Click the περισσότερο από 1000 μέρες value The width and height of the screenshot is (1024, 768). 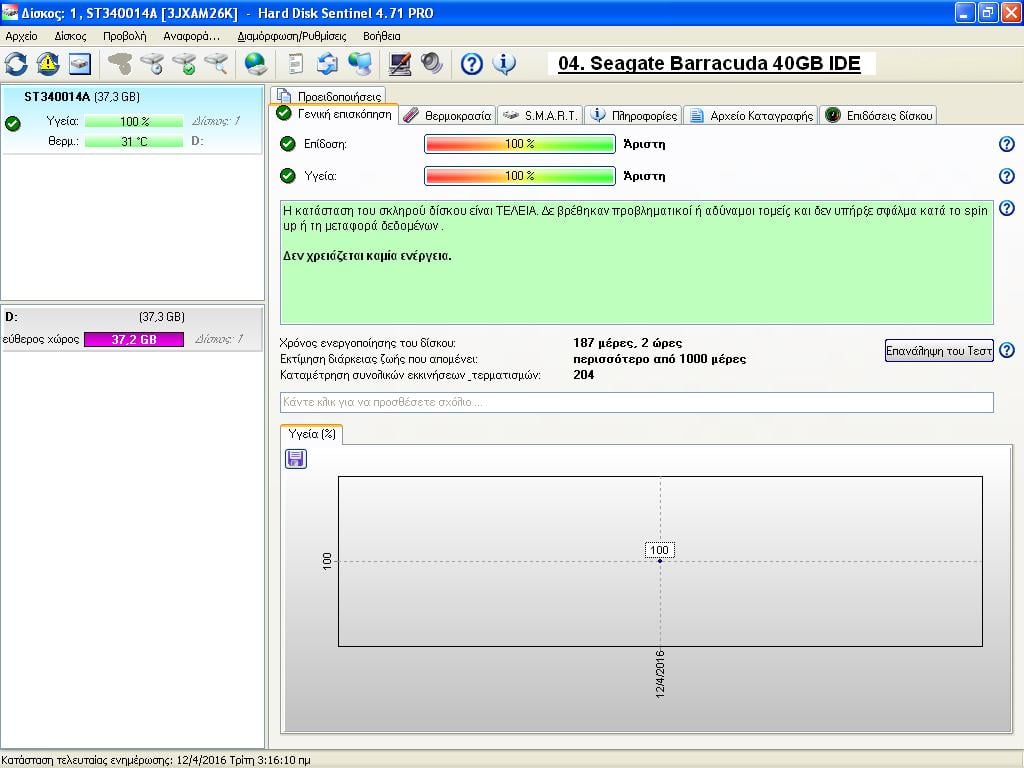tap(660, 359)
